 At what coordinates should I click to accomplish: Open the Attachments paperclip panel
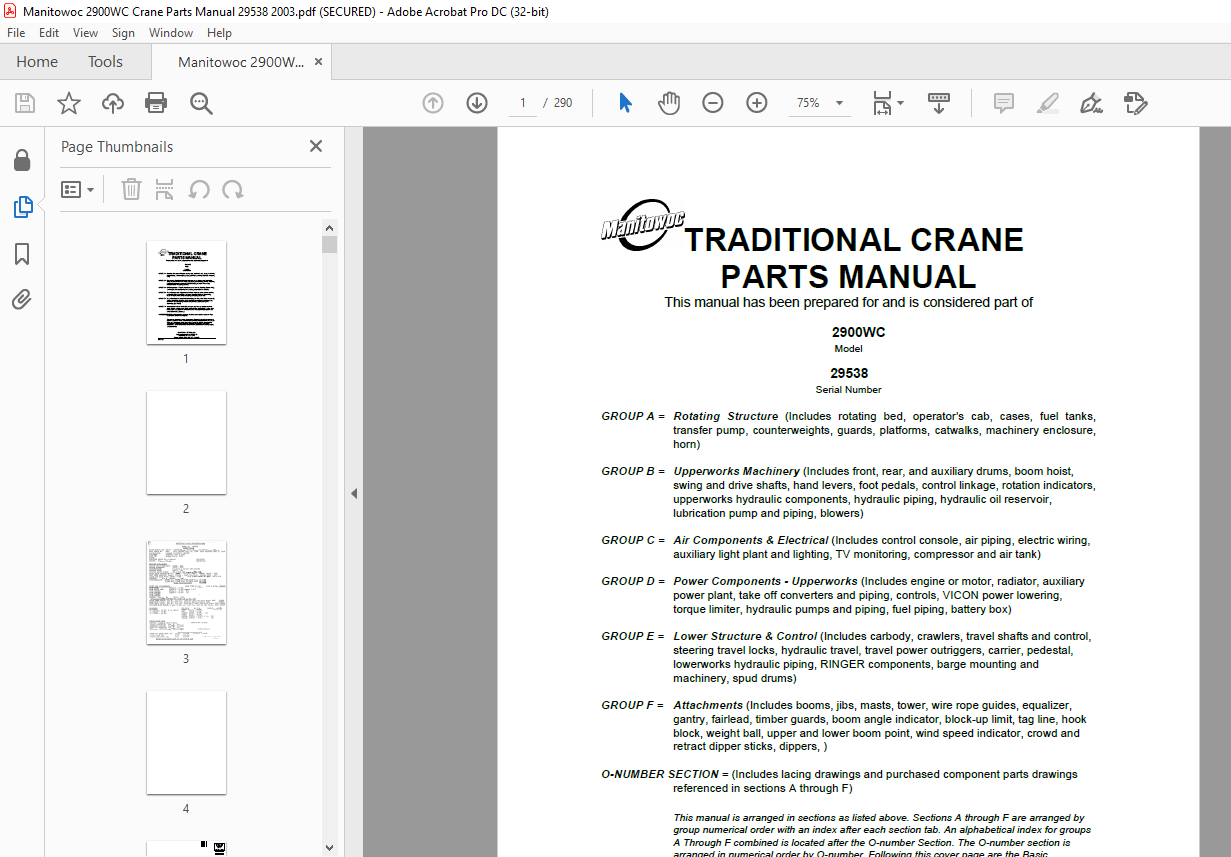[x=22, y=299]
